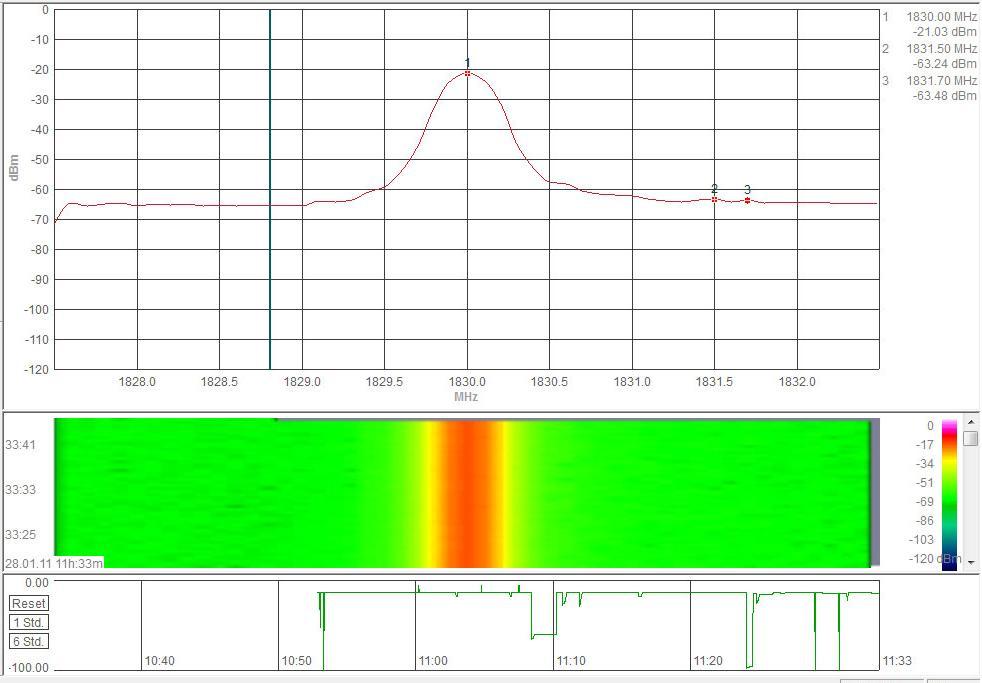Click marker 1 level -21.03 dBm
Screen dimensions: 982x683
(944, 33)
